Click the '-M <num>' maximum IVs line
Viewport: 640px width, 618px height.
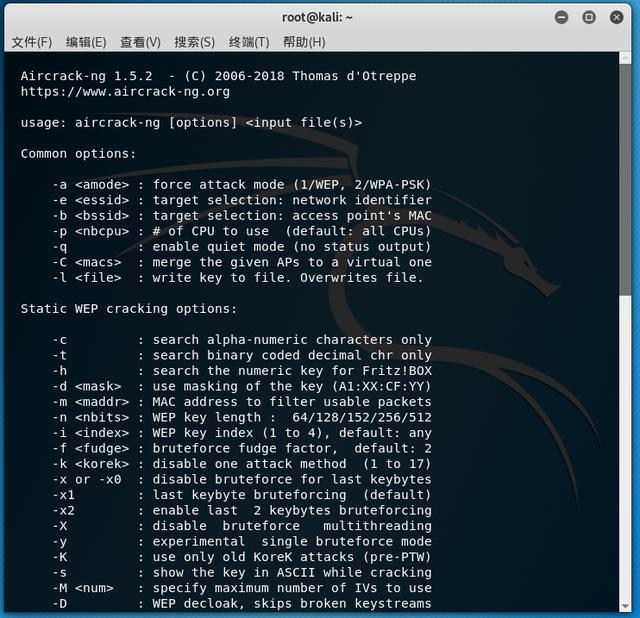pos(242,588)
